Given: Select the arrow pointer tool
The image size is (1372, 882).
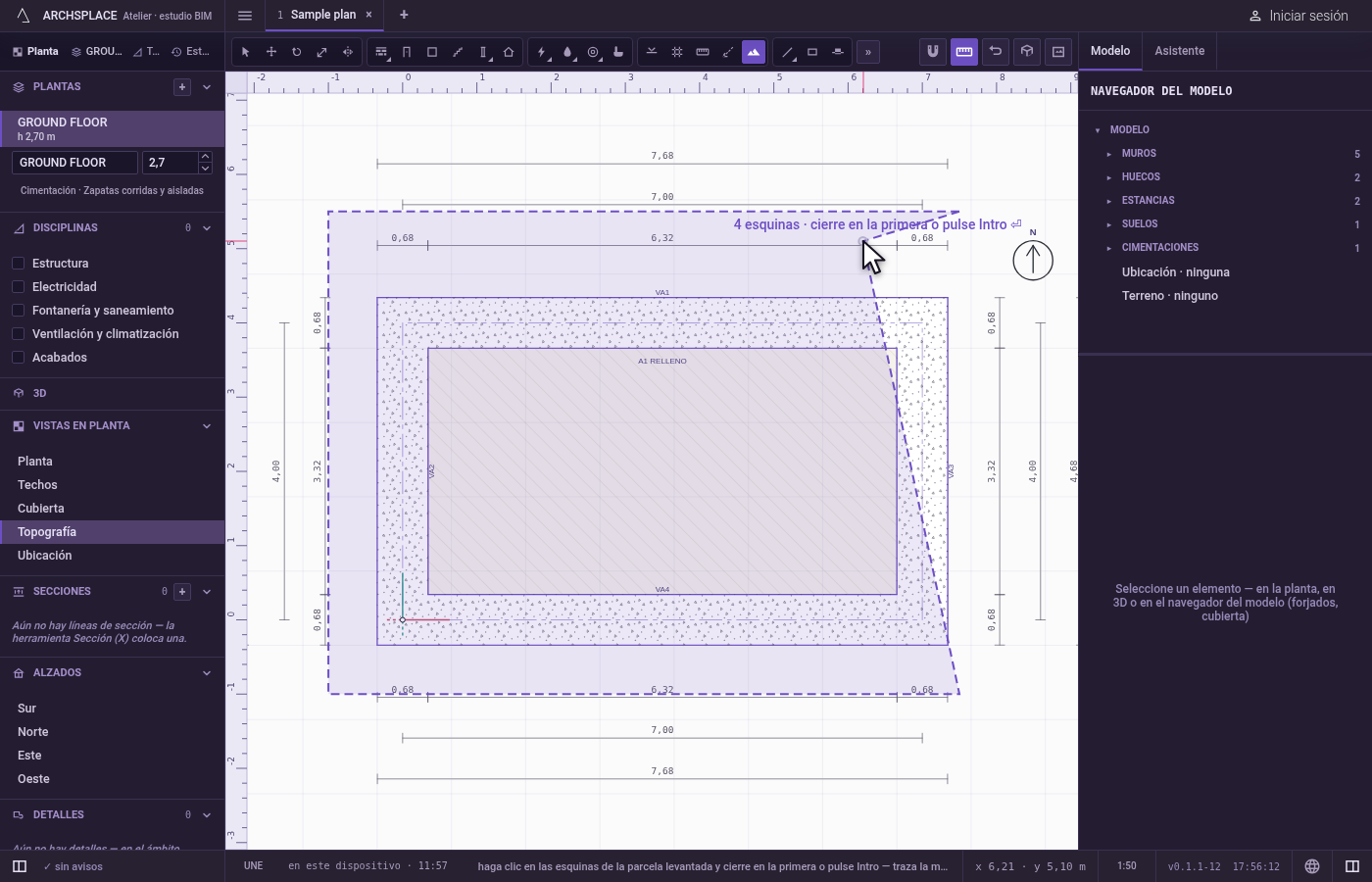Looking at the screenshot, I should point(246,52).
